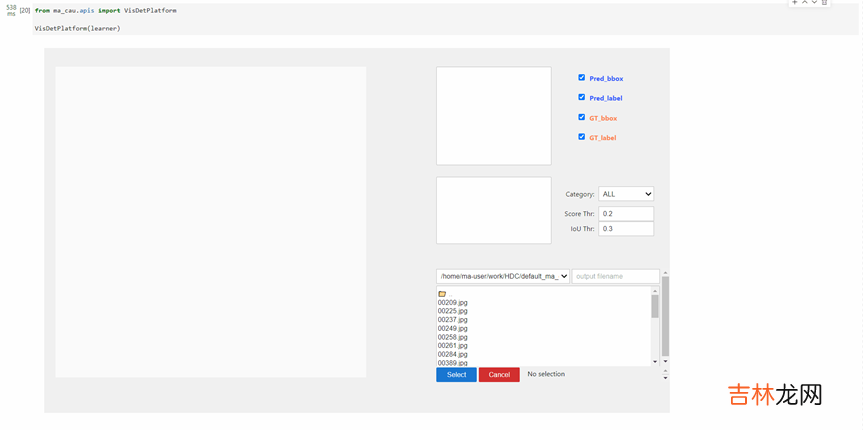The height and width of the screenshot is (430, 863).
Task: Move cell down with the down arrow icon
Action: (x=815, y=3)
